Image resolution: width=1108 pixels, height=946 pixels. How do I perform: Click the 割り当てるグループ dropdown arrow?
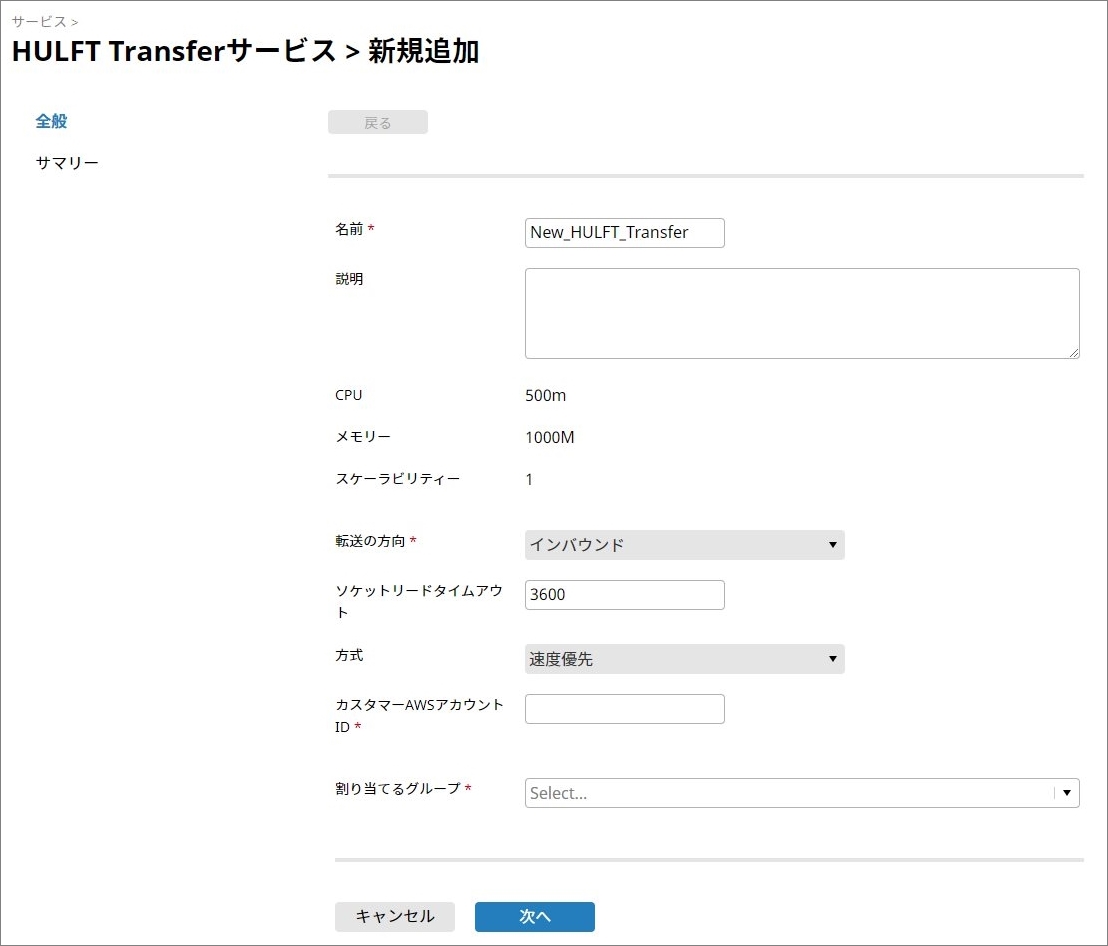(1067, 793)
